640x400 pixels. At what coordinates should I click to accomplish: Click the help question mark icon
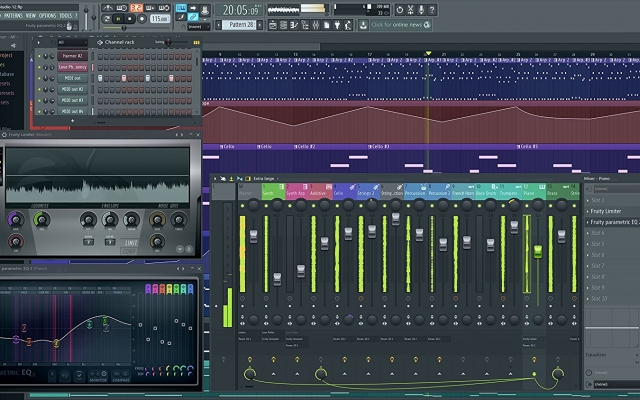coord(432,9)
